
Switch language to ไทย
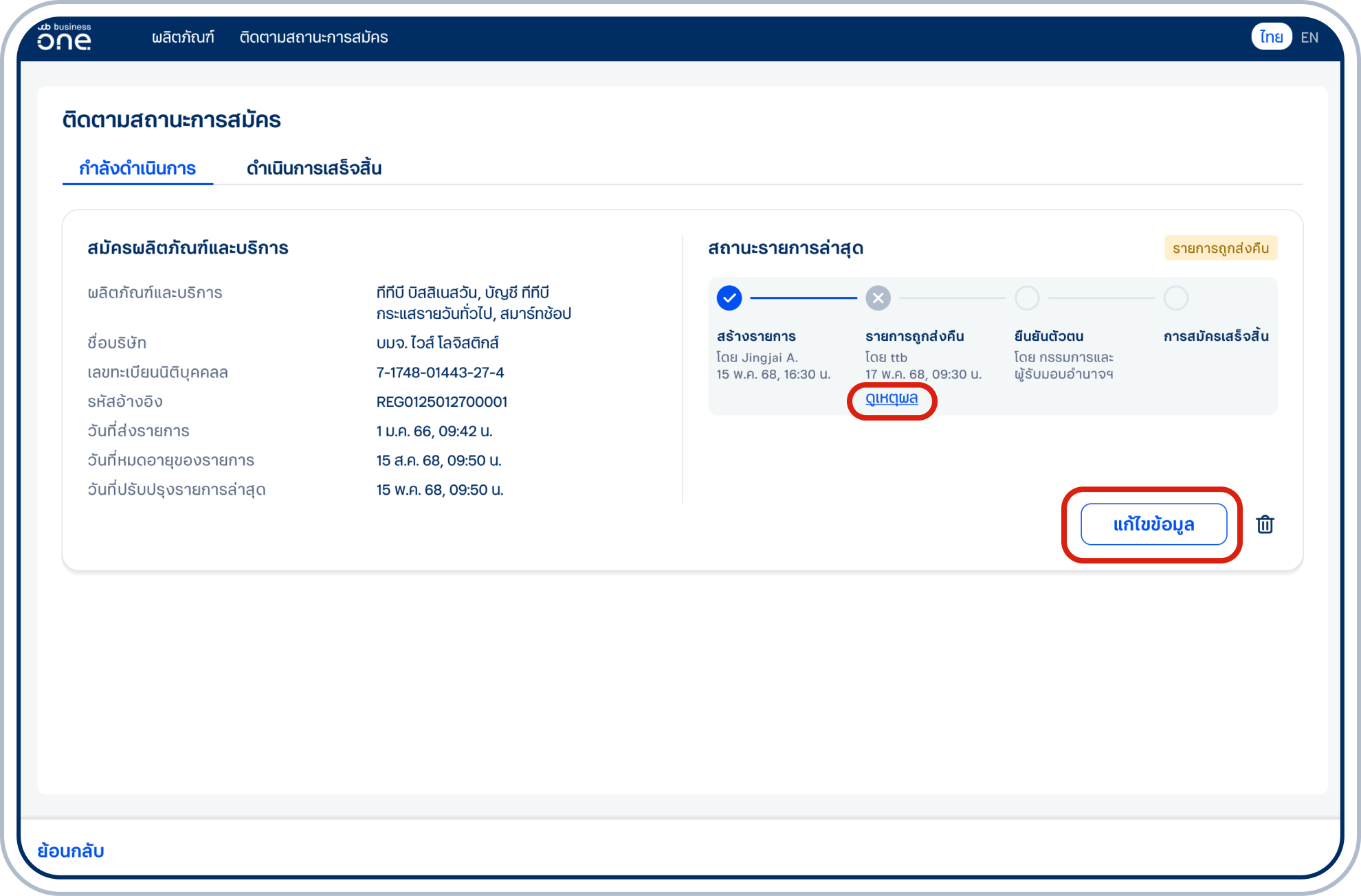(1271, 37)
